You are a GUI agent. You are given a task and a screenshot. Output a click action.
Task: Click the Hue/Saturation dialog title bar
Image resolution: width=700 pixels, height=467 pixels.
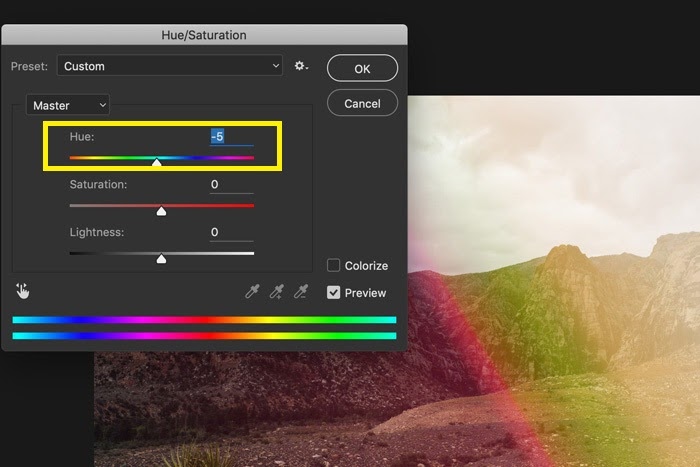tap(204, 35)
